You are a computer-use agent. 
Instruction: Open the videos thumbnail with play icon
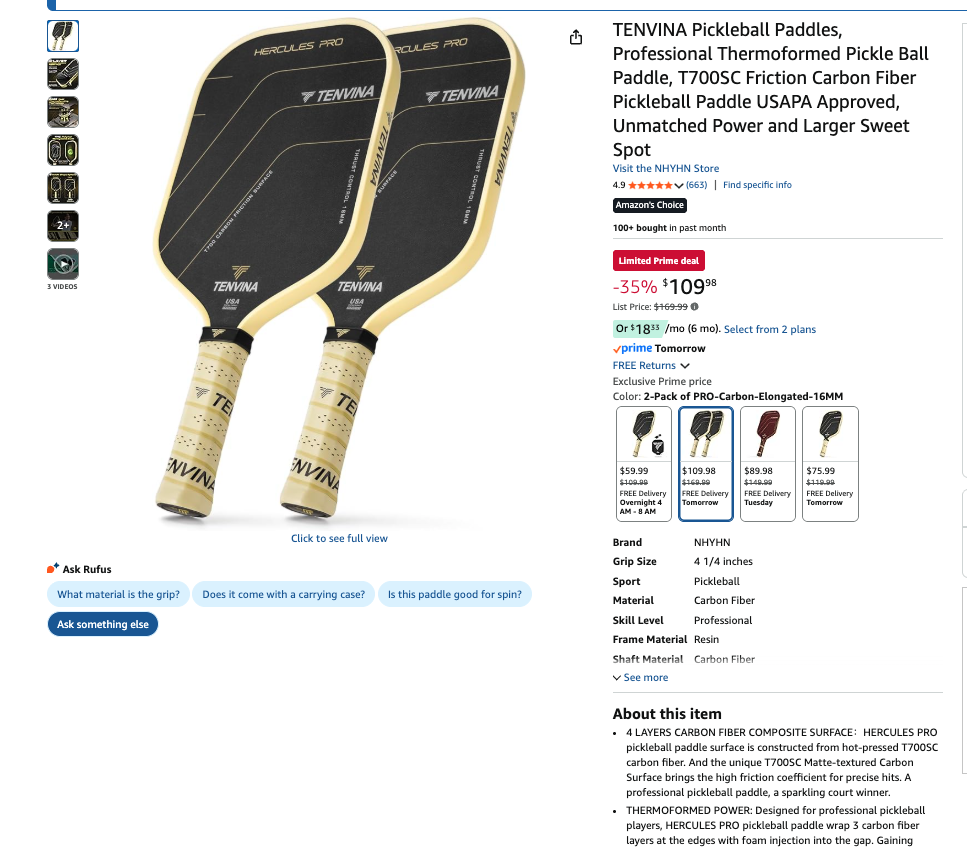(63, 264)
